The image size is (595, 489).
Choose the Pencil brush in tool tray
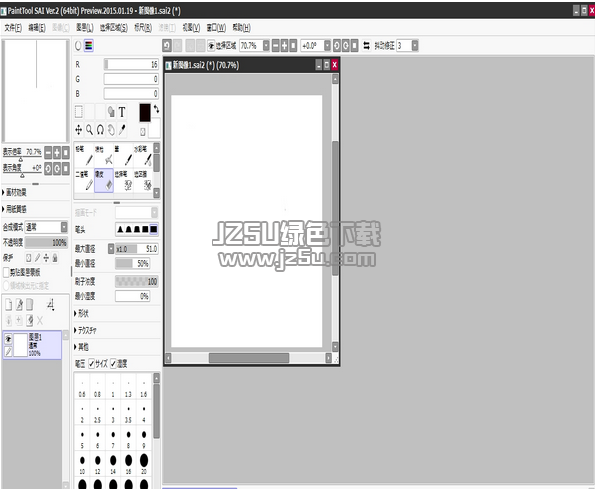[84, 156]
